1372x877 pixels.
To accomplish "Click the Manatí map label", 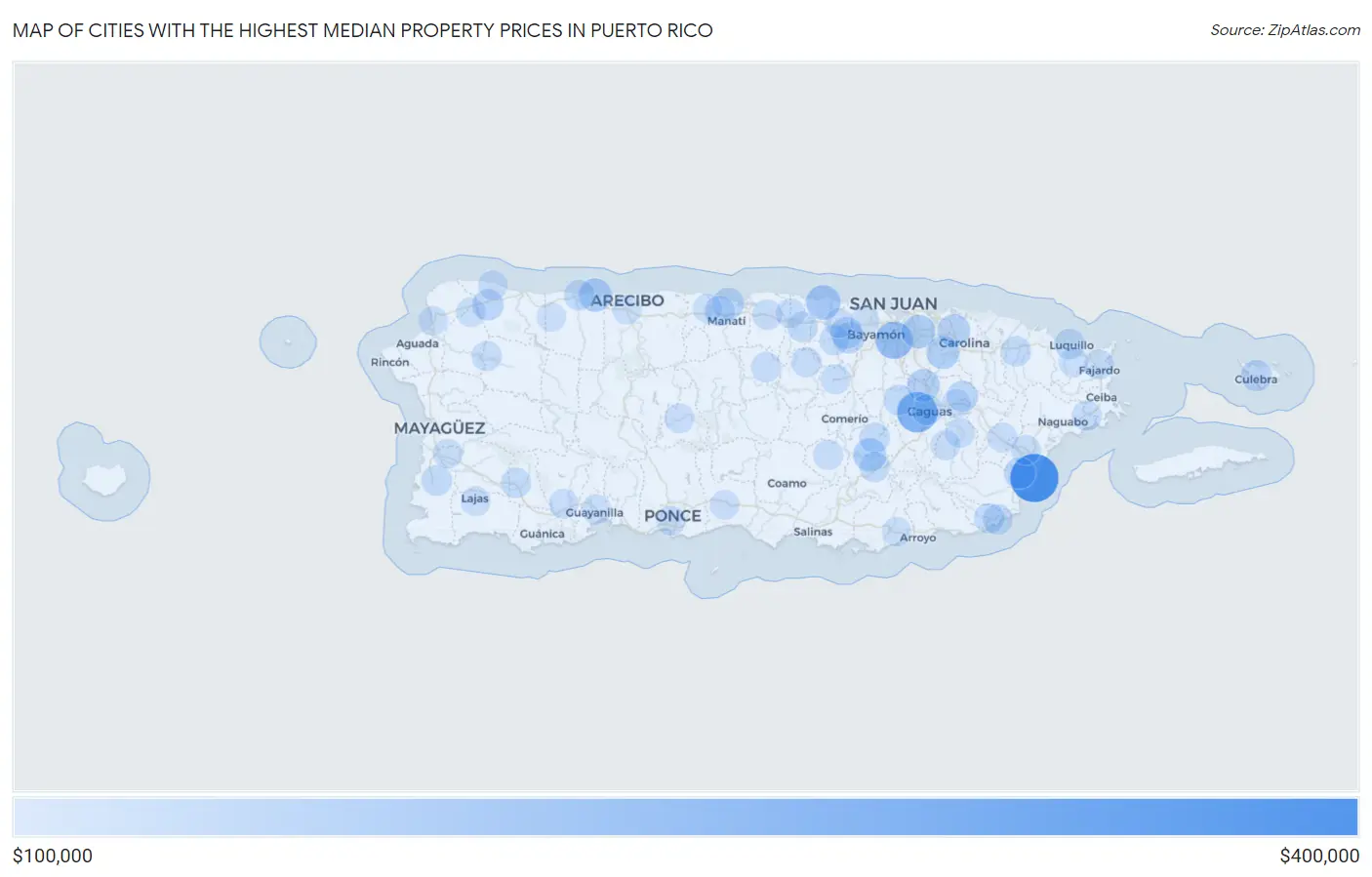I will [x=726, y=321].
